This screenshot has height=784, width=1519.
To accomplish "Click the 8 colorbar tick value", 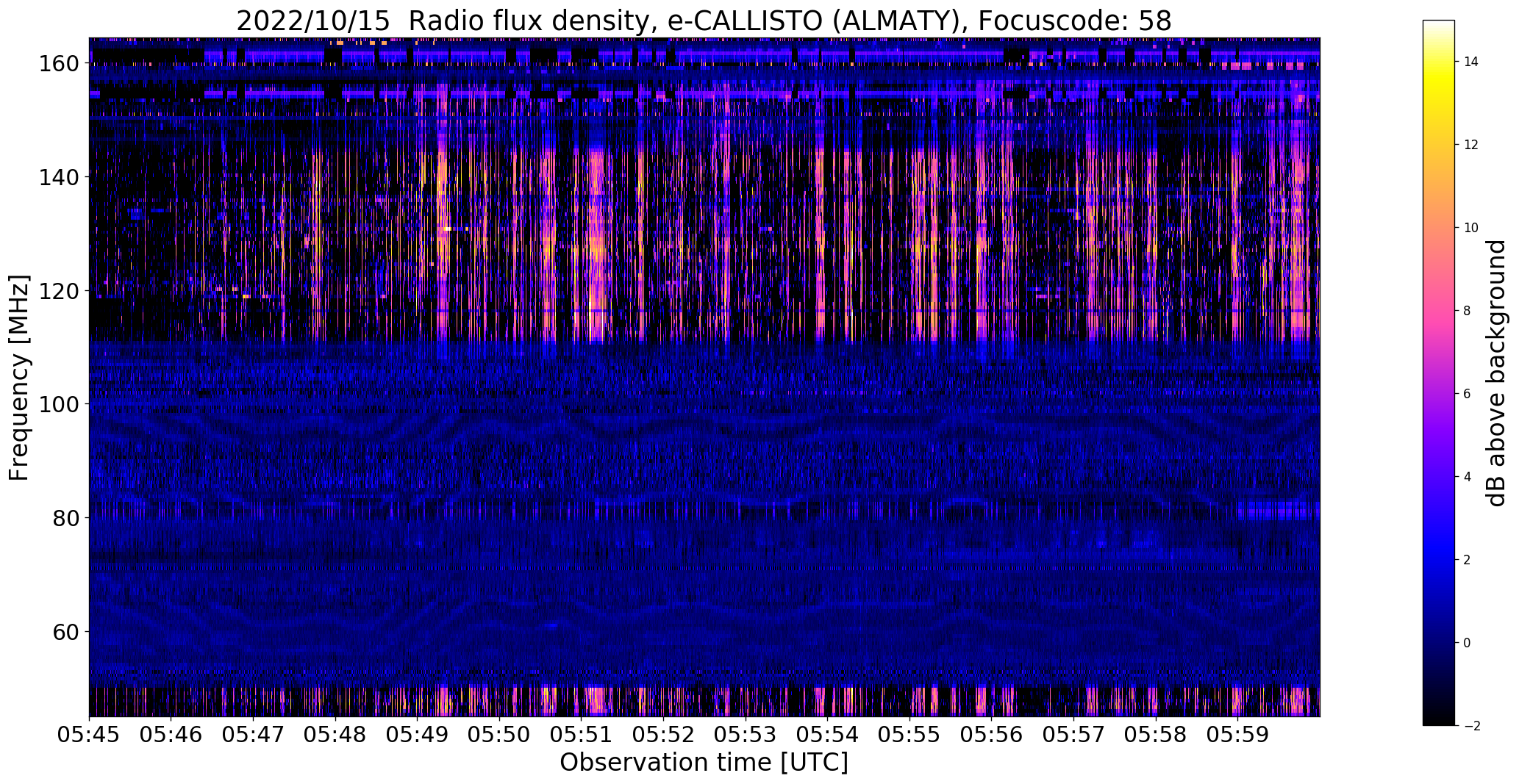I will coord(1468,311).
